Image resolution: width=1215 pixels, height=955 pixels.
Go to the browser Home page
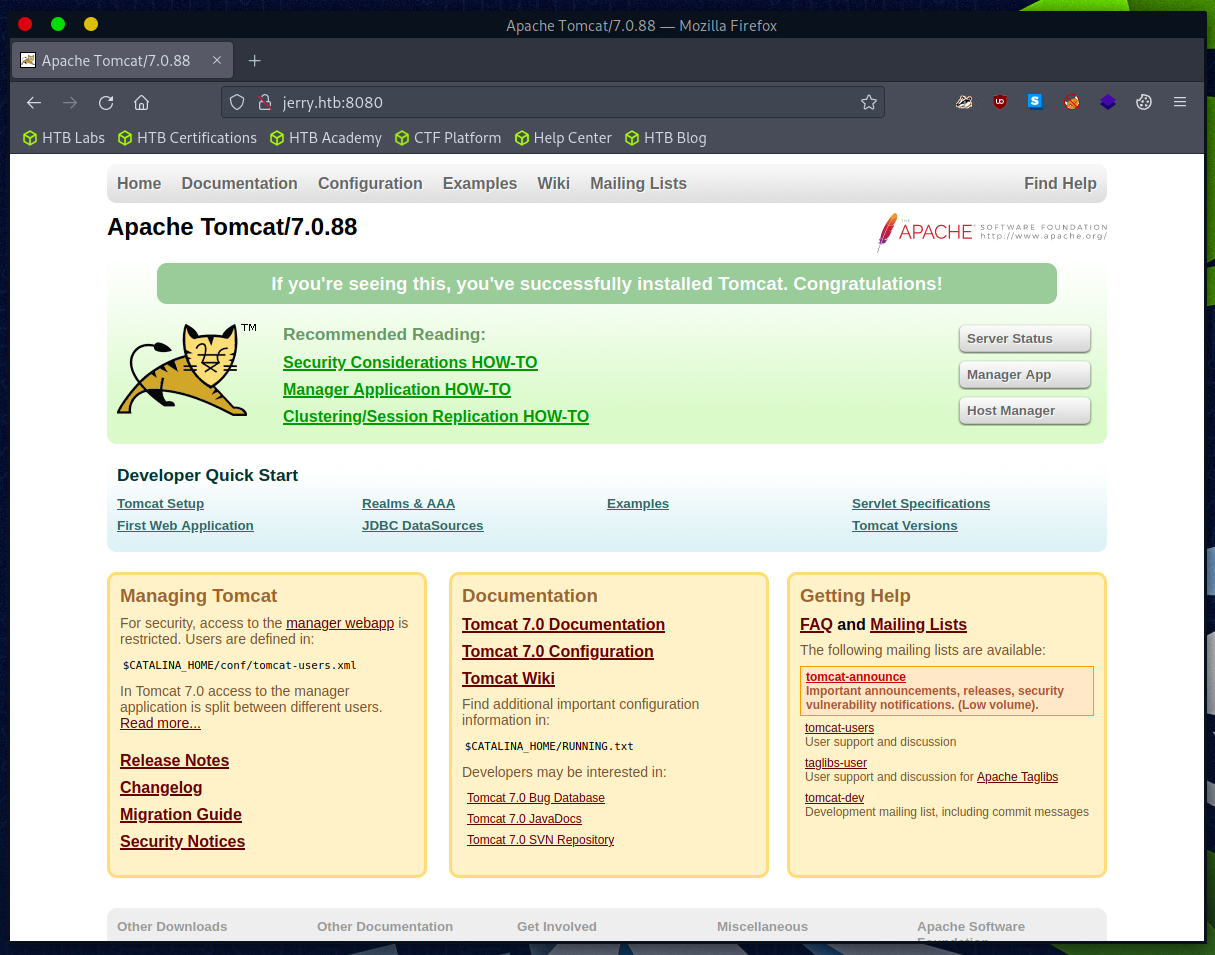(142, 102)
